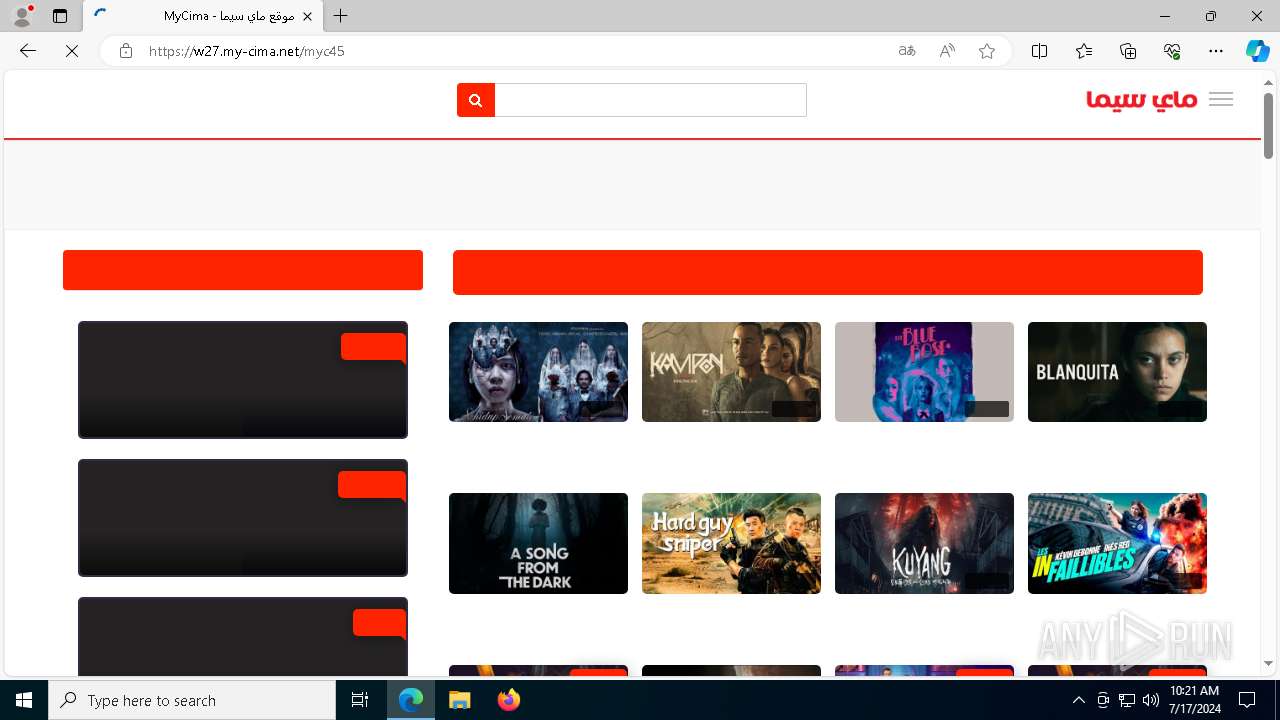
Task: Click the taskbar search box
Action: (x=192, y=700)
